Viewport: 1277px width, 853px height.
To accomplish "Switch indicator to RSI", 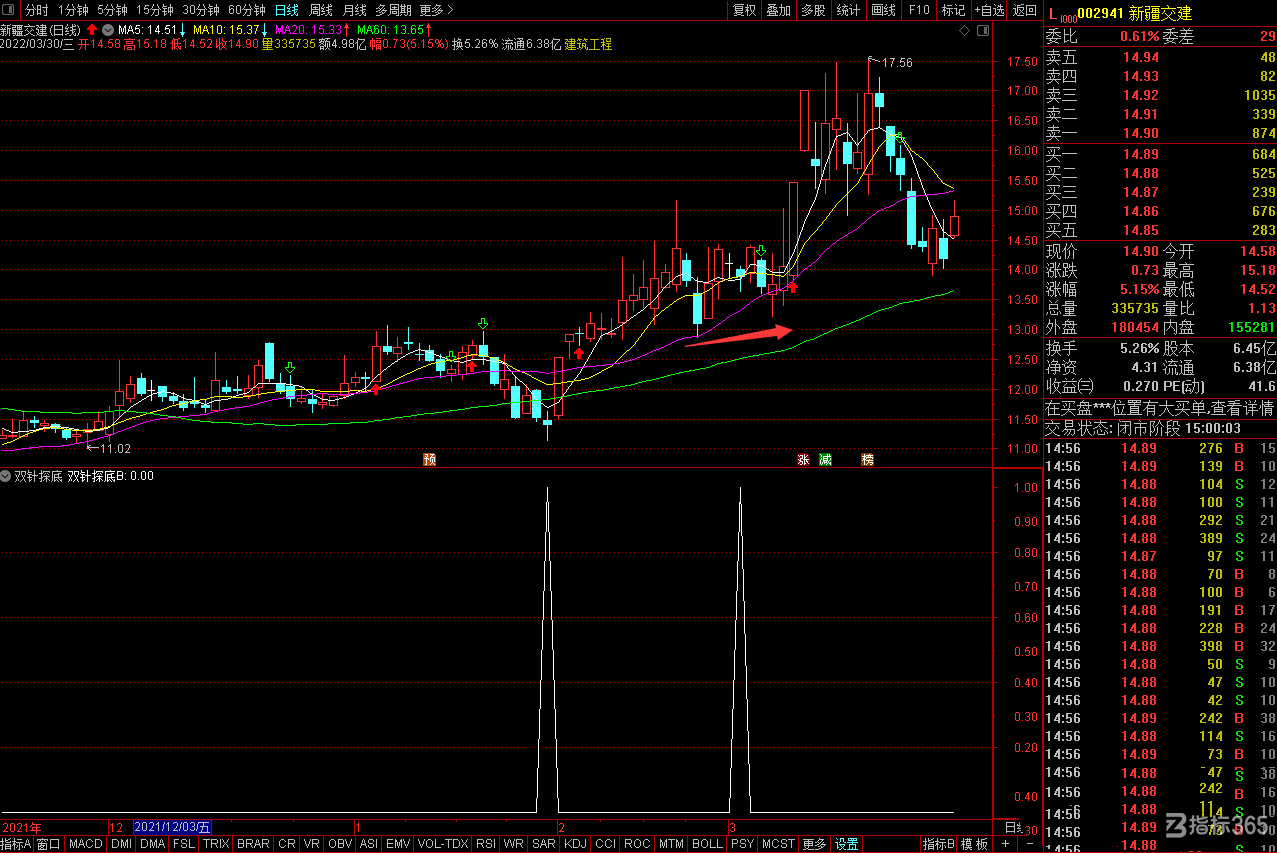I will 486,844.
